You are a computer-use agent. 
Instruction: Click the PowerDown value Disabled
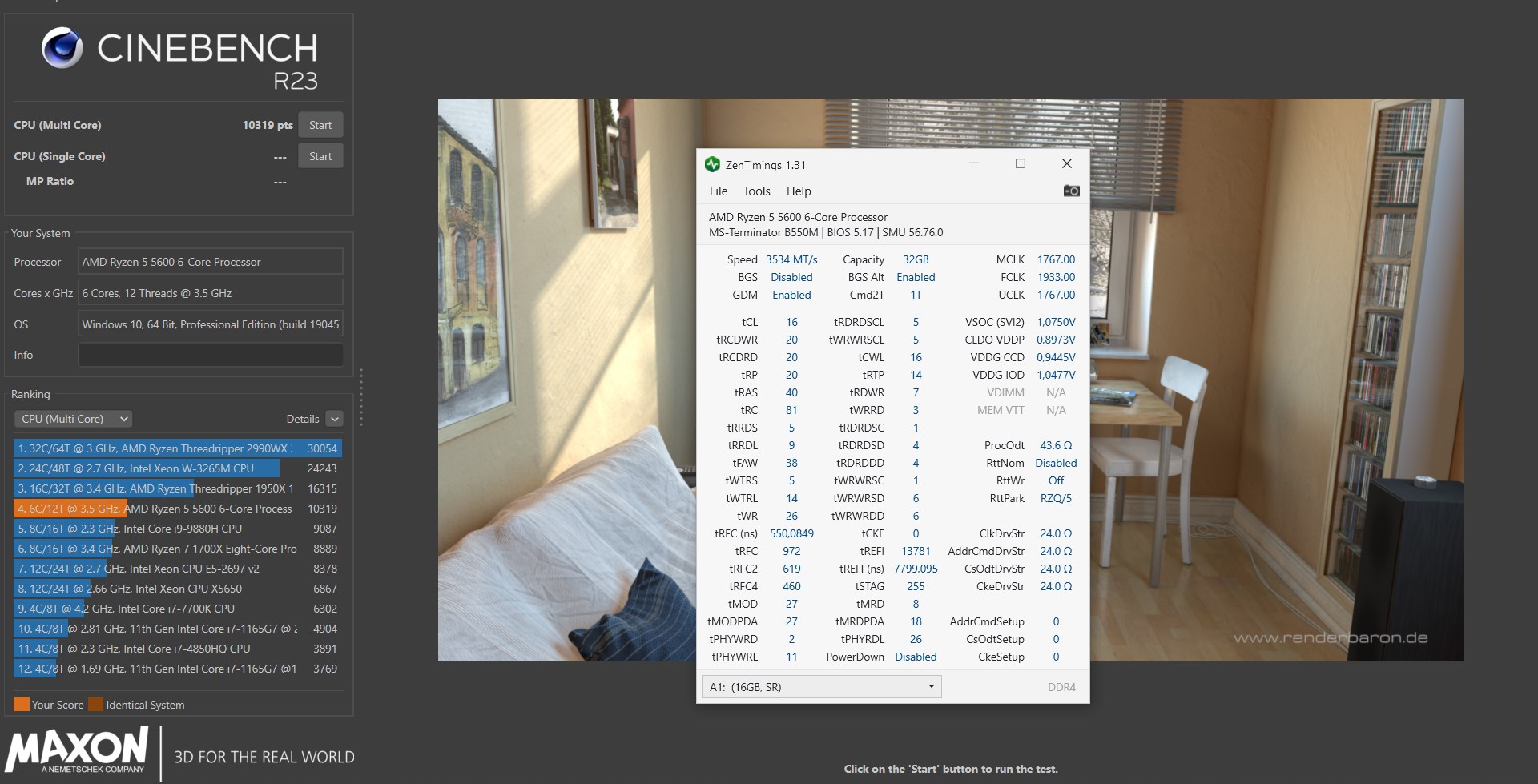(x=916, y=657)
